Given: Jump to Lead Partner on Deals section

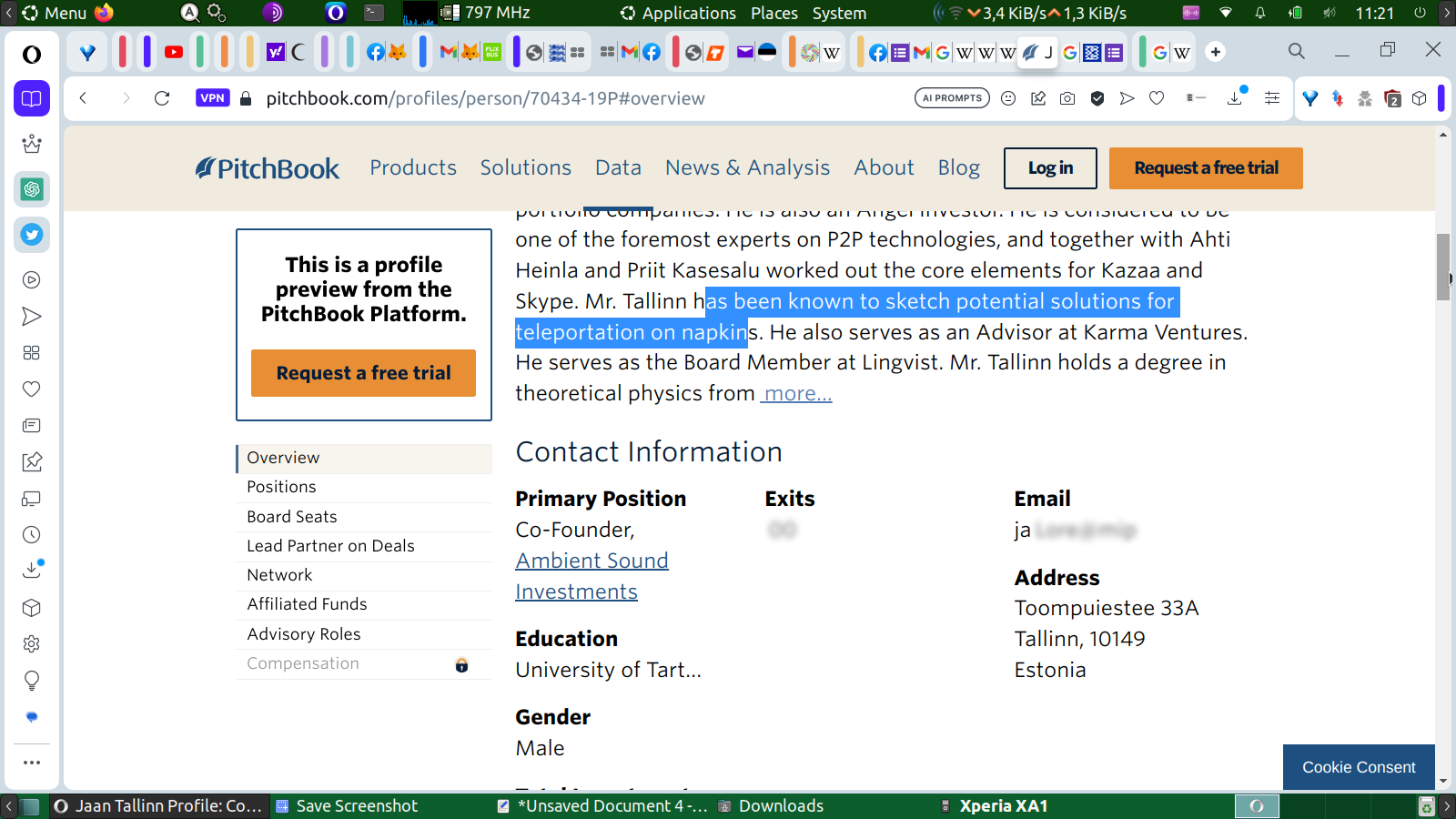Looking at the screenshot, I should click(364, 546).
